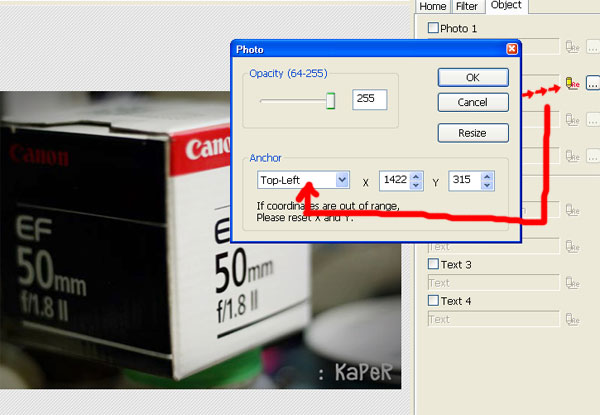Click into the opacity value field showing 255
Screen dimensions: 600x415
click(369, 99)
